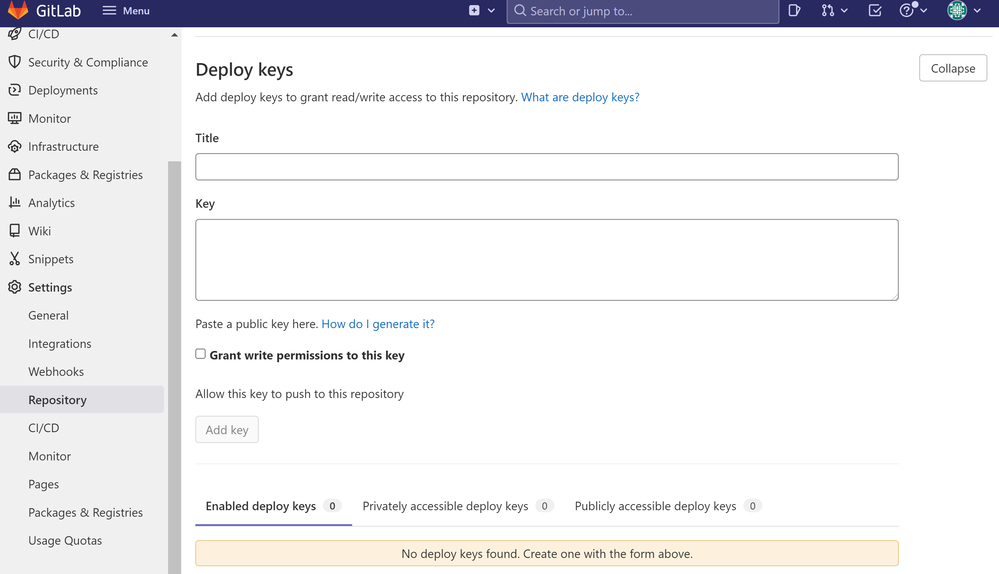The width and height of the screenshot is (999, 574).
Task: Select Monitor under Settings
Action: [50, 456]
